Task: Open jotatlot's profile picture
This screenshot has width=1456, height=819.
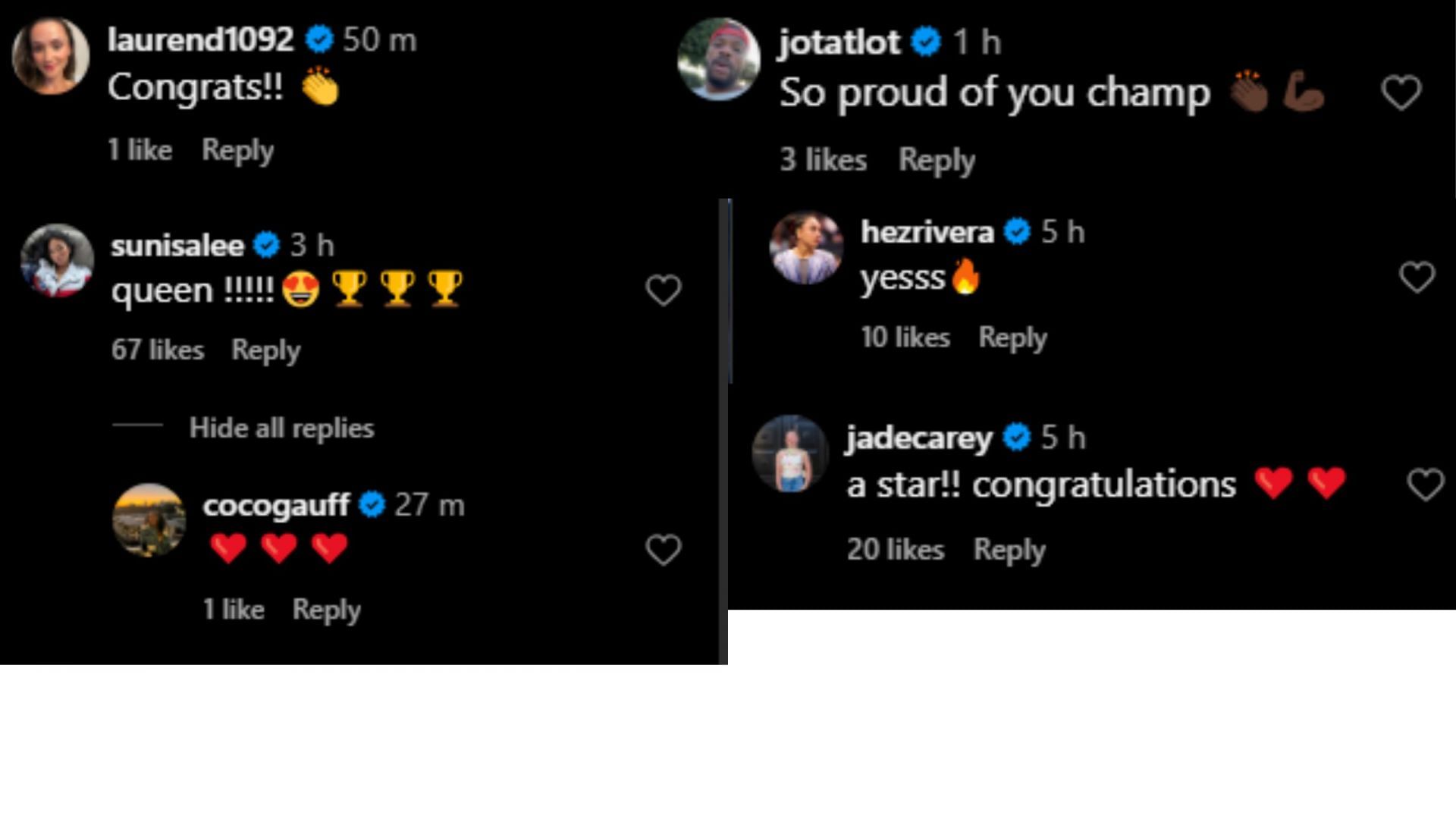Action: [718, 59]
